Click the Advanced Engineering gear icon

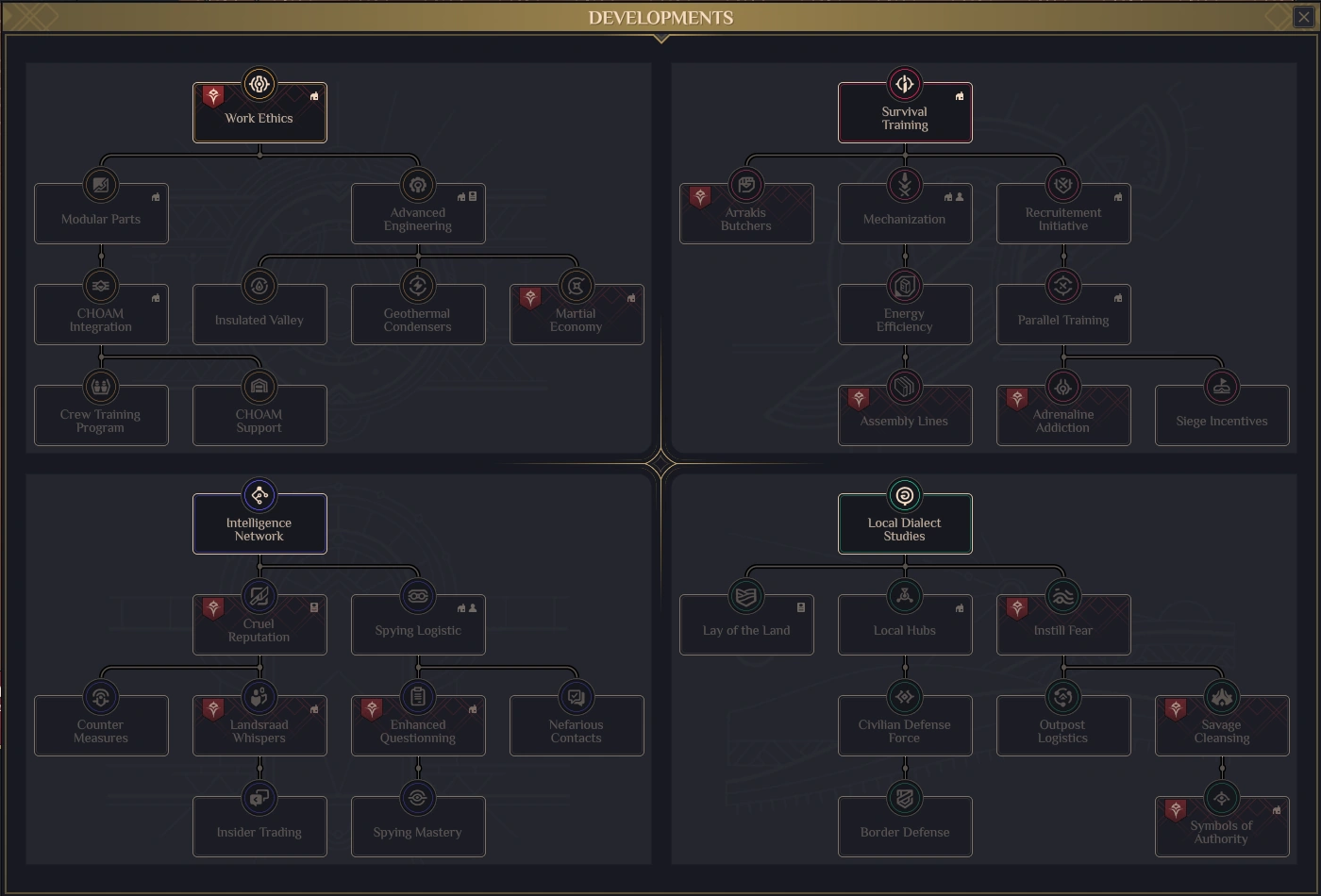click(x=418, y=185)
